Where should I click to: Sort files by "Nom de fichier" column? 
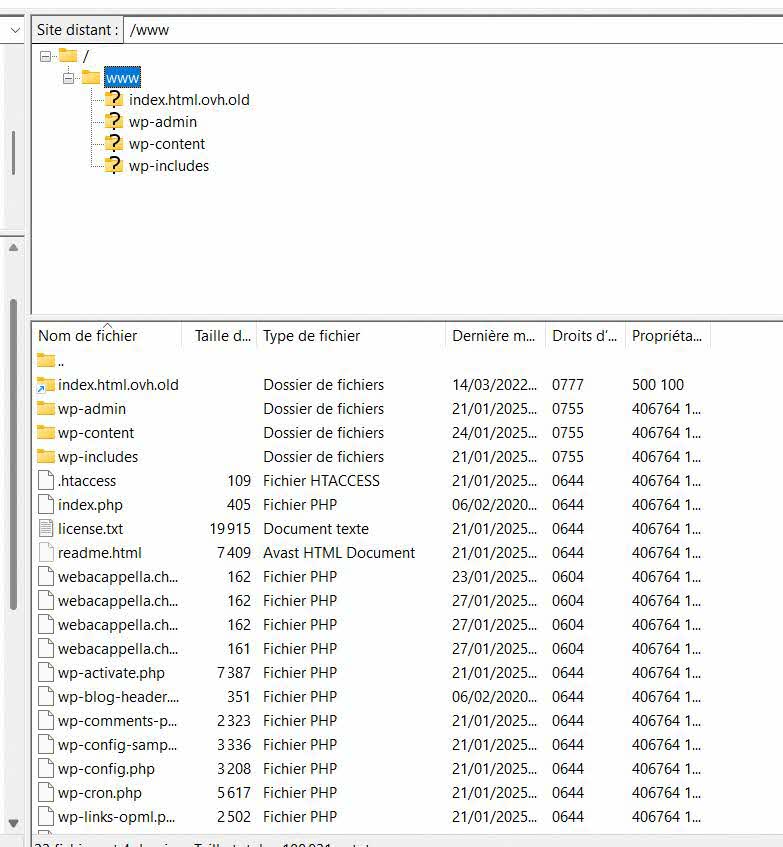pyautogui.click(x=88, y=336)
